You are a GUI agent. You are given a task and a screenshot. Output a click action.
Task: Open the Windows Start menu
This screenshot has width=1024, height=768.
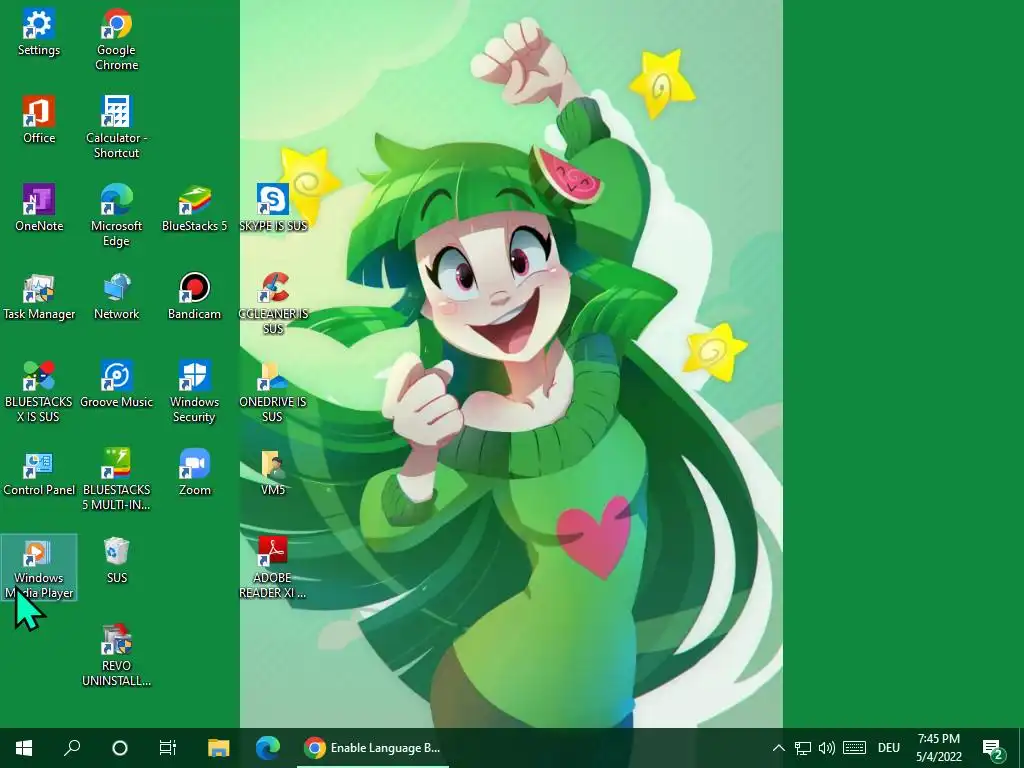click(x=24, y=748)
